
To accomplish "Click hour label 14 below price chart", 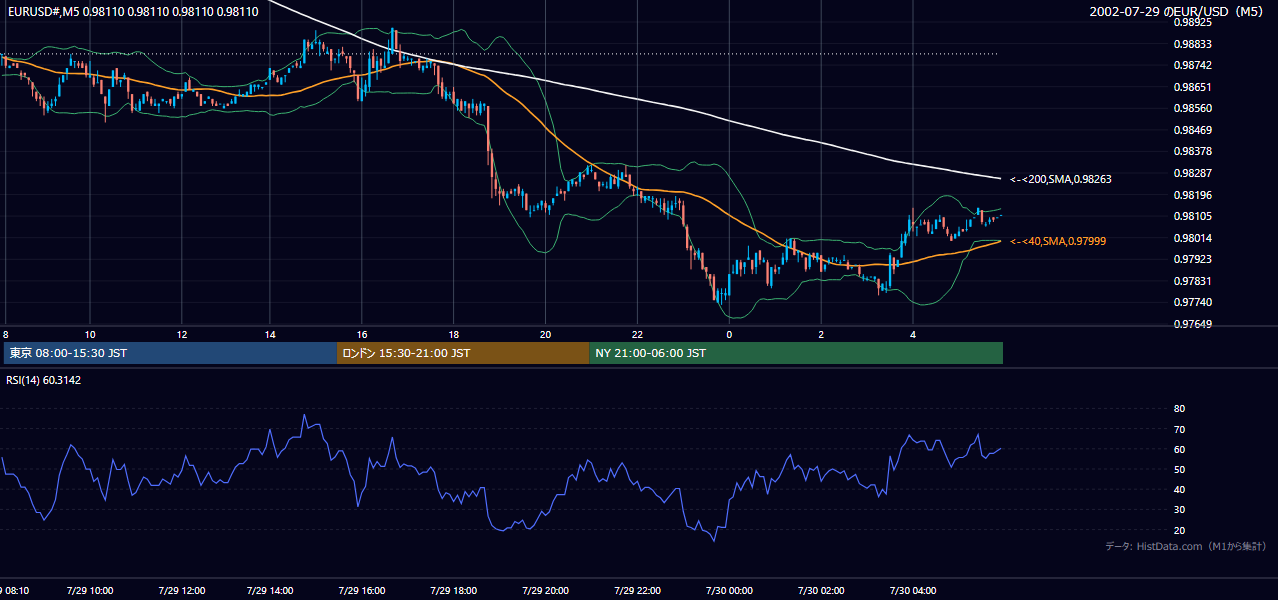I will [270, 334].
